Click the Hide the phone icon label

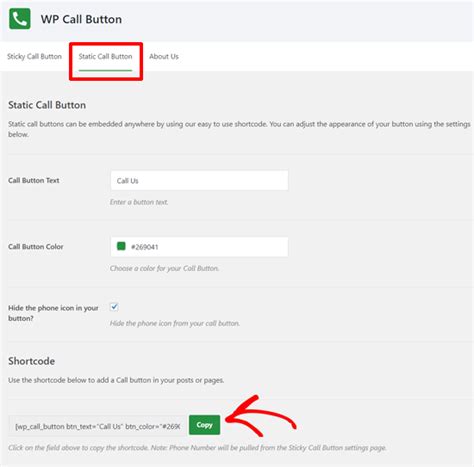[x=53, y=313]
